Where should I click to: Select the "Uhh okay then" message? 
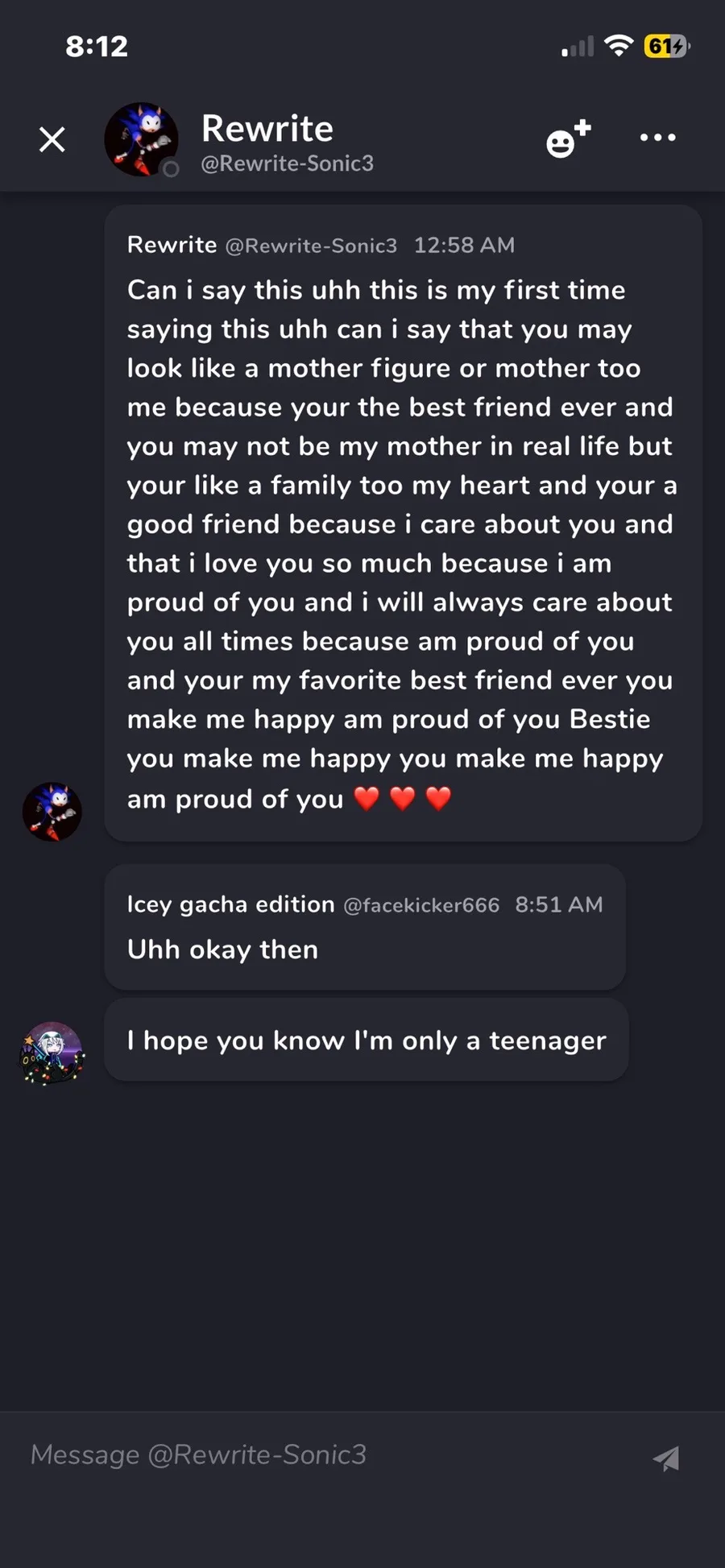(x=223, y=949)
